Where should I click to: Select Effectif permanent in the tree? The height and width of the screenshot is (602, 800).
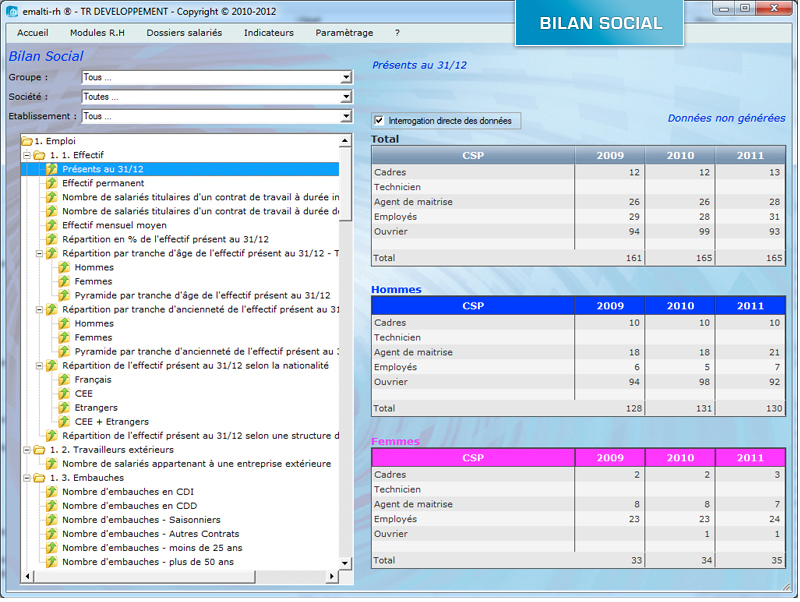[x=103, y=183]
